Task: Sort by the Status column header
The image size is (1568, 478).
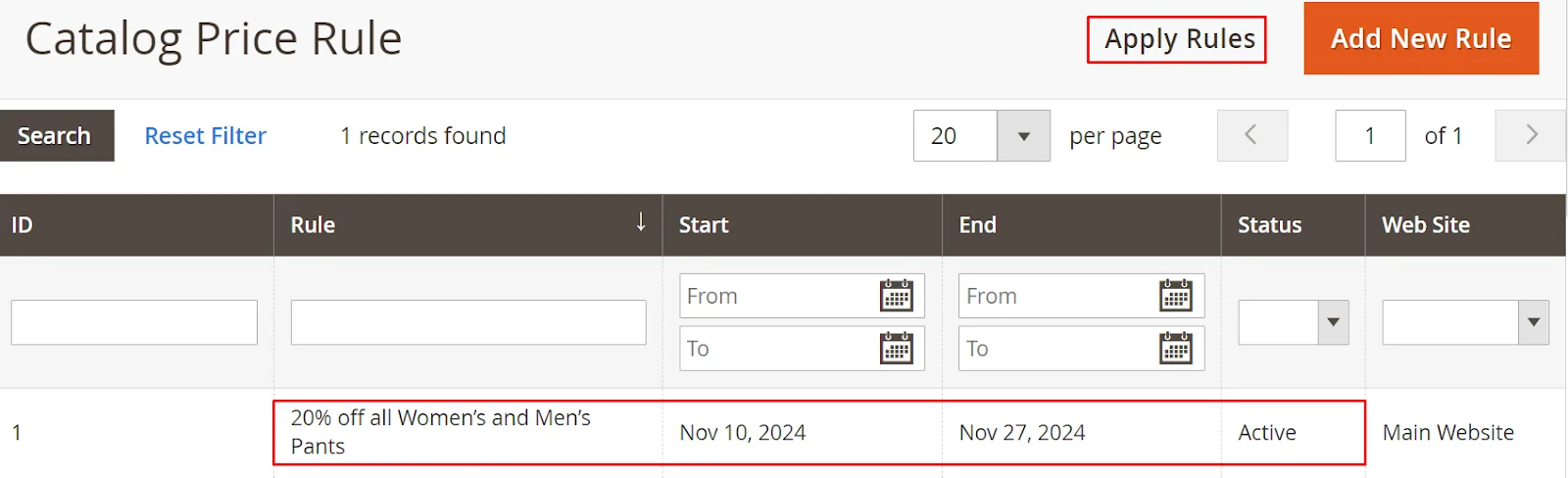Action: coord(1269,225)
